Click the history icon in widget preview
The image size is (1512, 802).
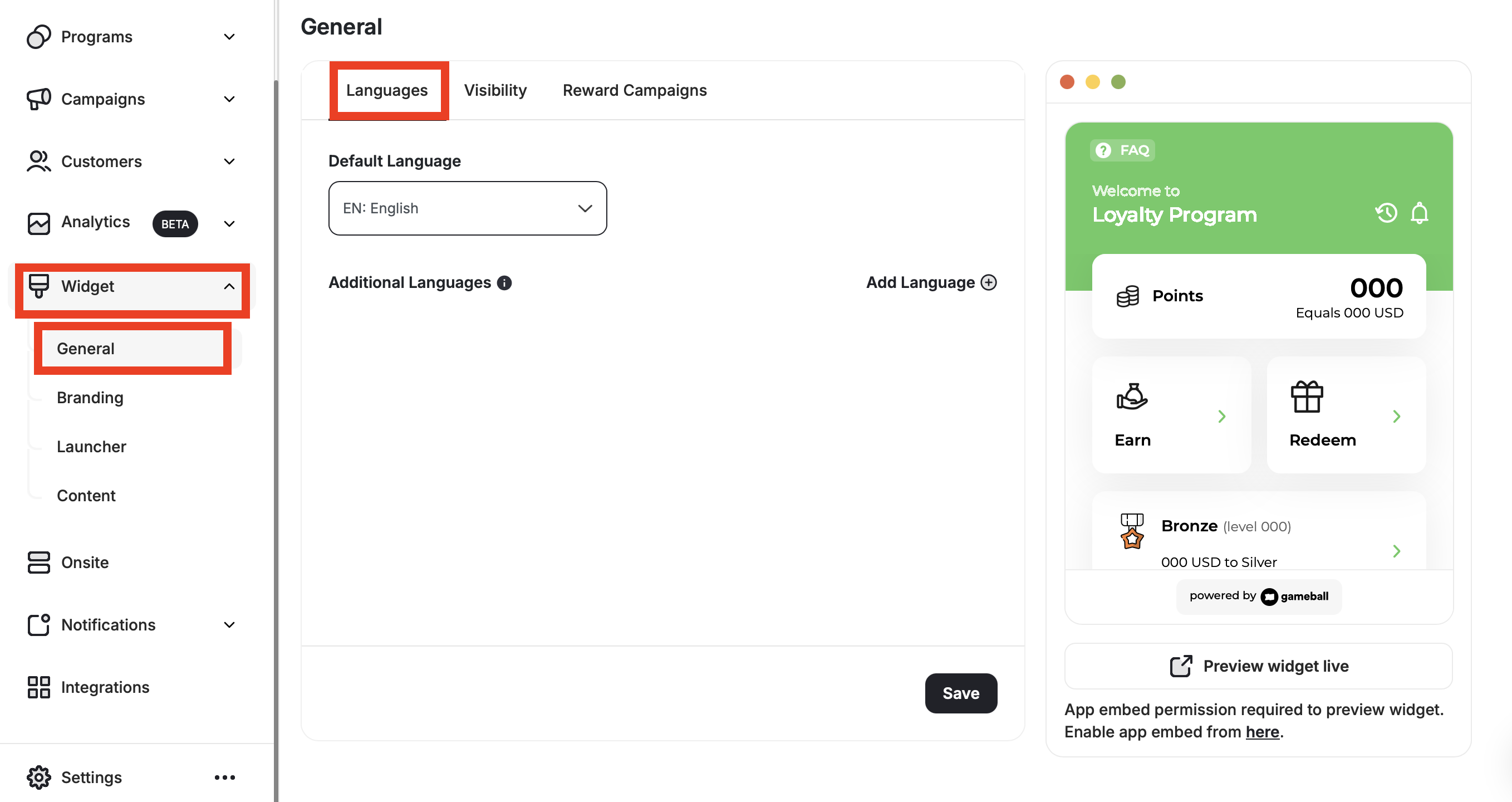tap(1386, 213)
